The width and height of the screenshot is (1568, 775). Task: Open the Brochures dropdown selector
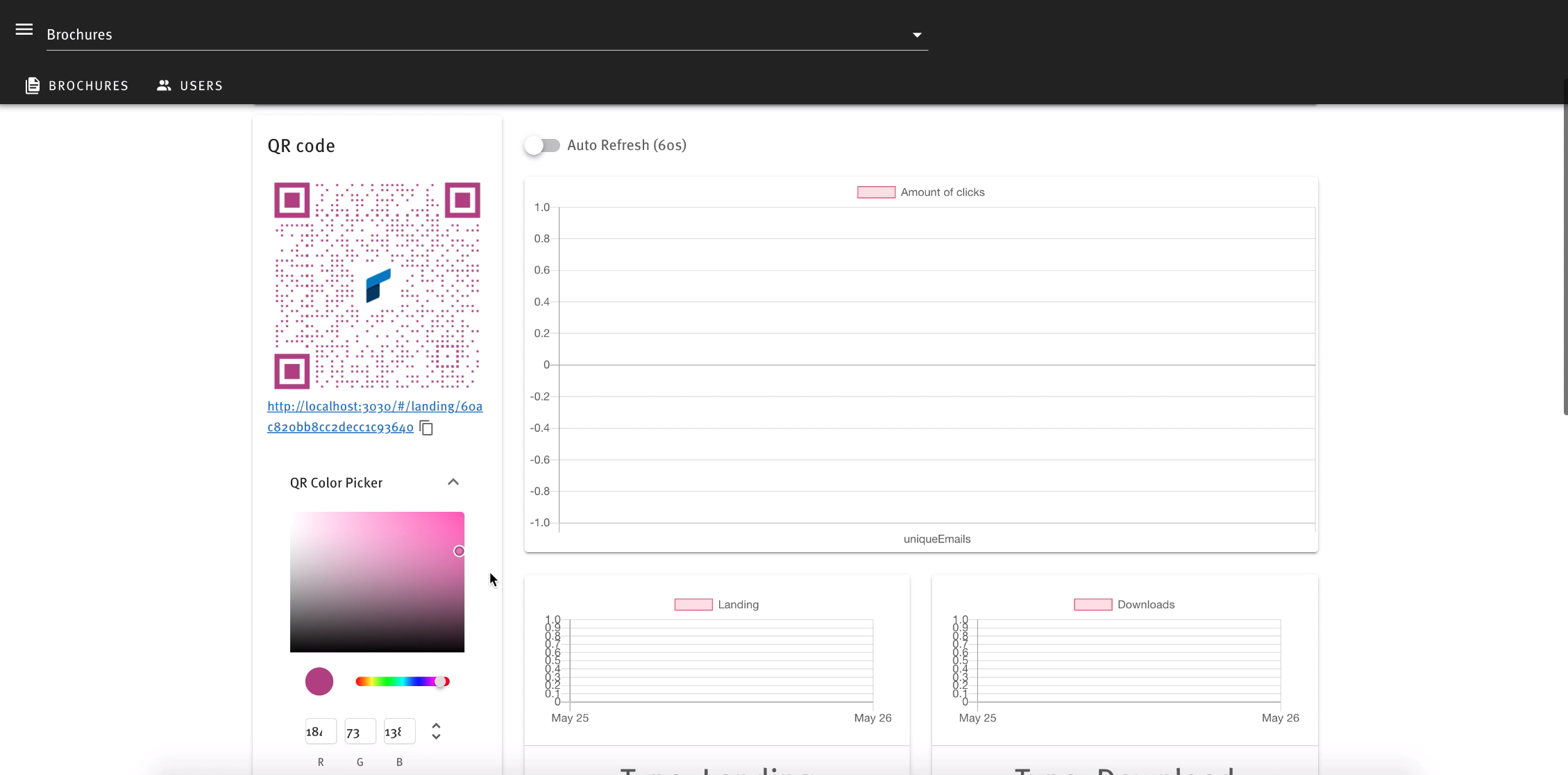[x=479, y=35]
